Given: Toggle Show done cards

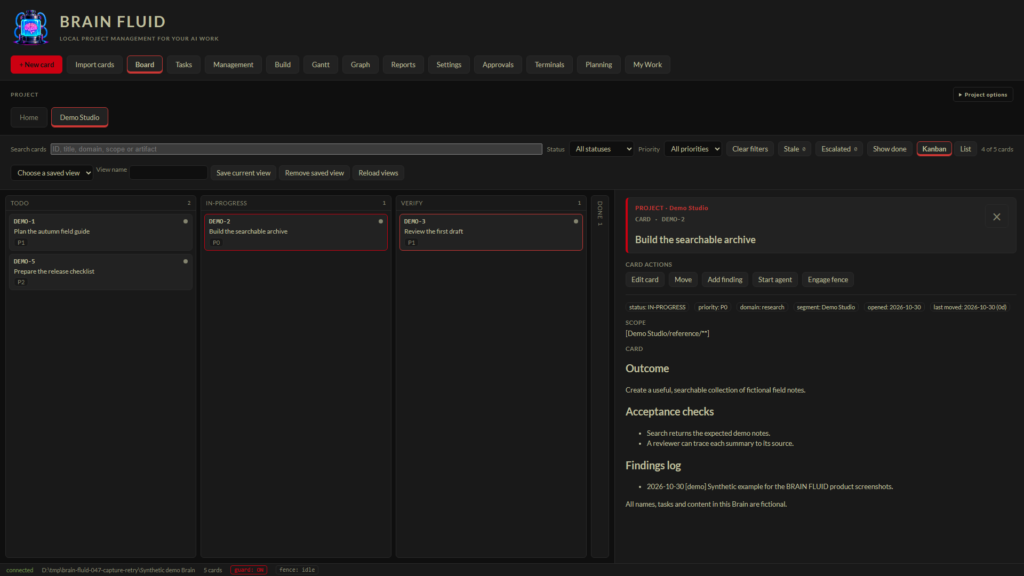Looking at the screenshot, I should (889, 149).
